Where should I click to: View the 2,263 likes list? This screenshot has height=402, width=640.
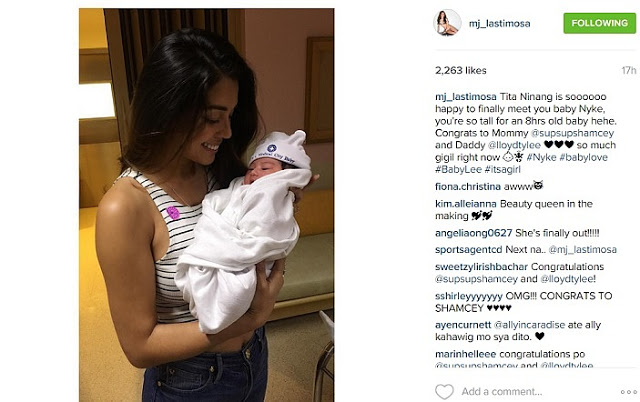pos(460,71)
